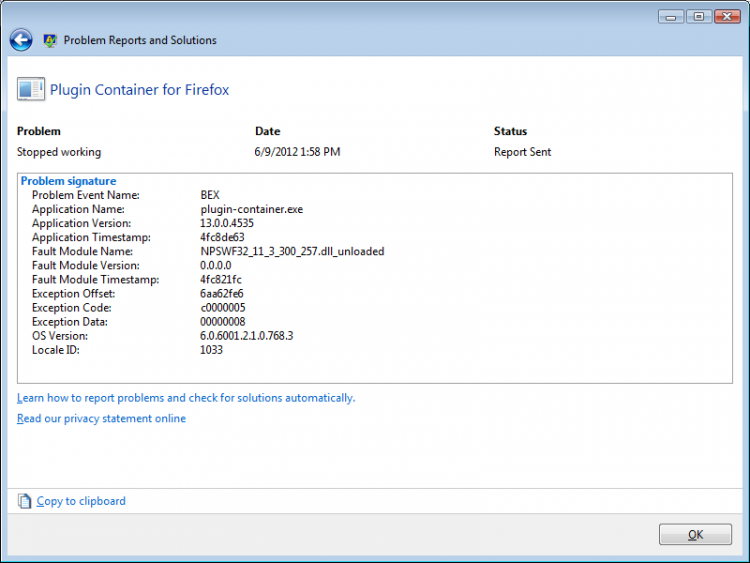Click the 'Locale ID:' label
750x563 pixels.
[55, 350]
